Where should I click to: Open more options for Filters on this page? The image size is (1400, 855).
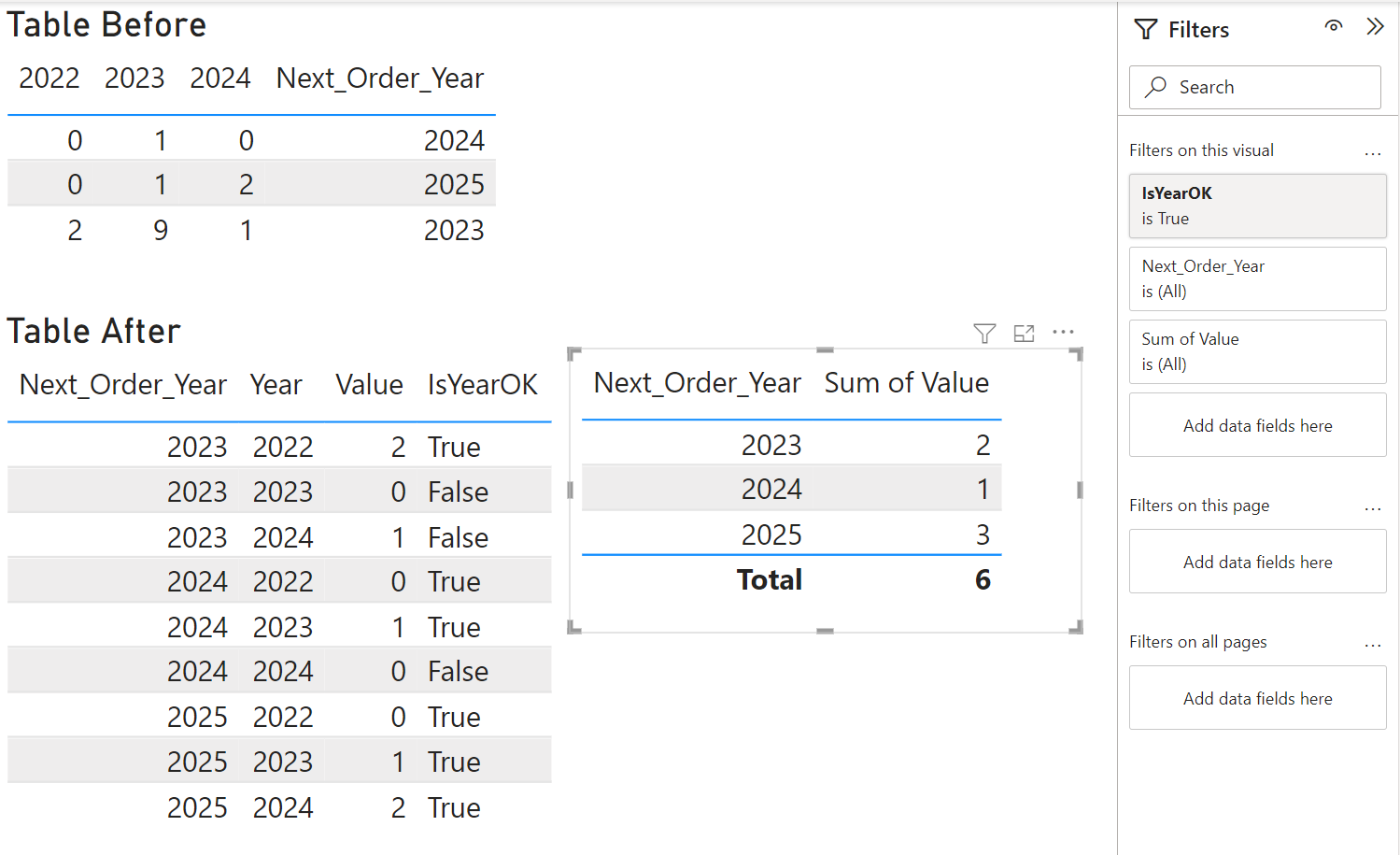click(x=1372, y=508)
